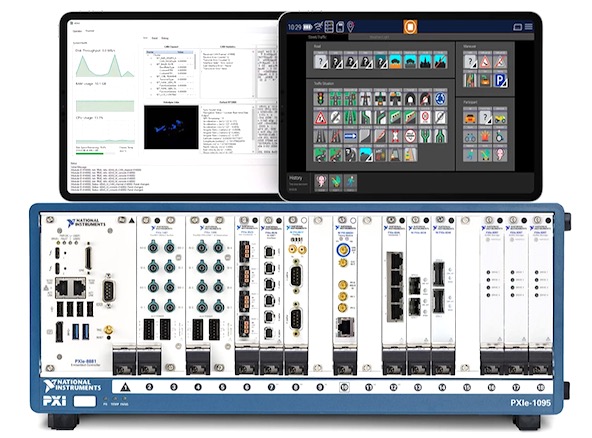Select the red X crossing icon
The image size is (592, 438).
click(395, 136)
